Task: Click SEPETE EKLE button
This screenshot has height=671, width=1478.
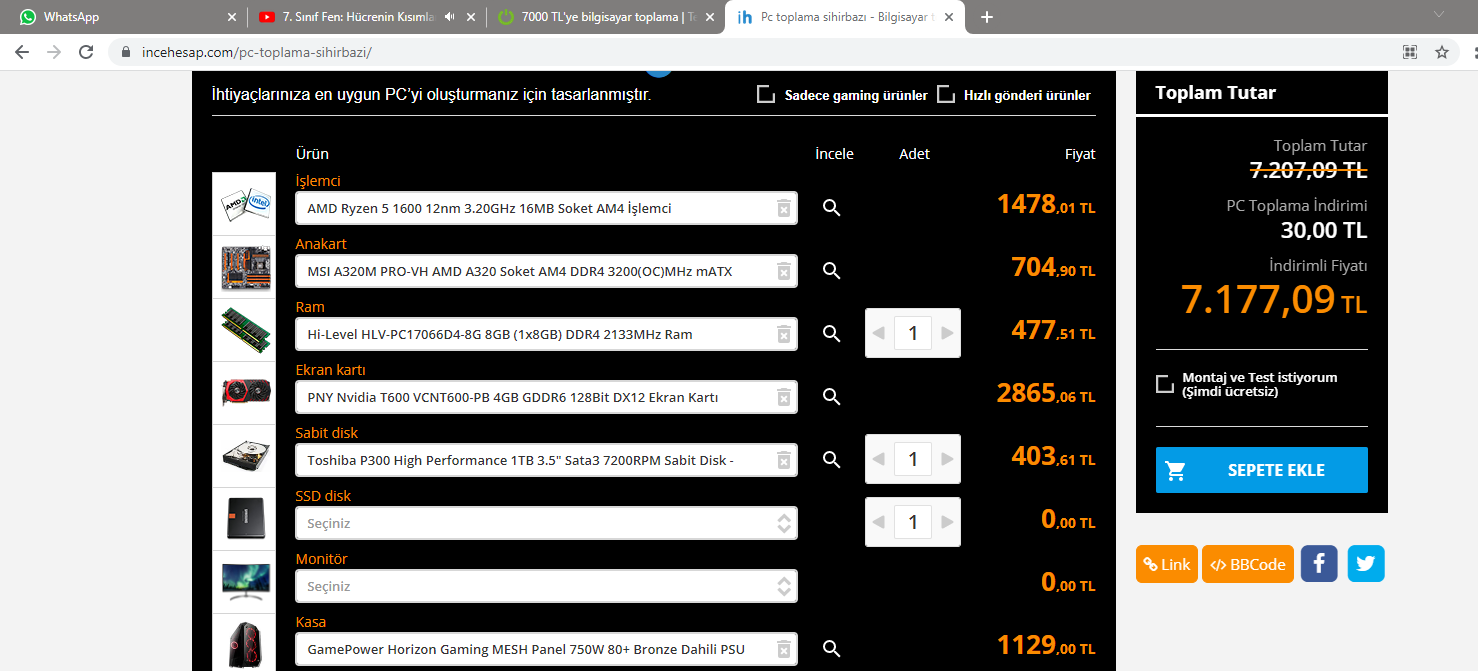Action: point(1262,470)
